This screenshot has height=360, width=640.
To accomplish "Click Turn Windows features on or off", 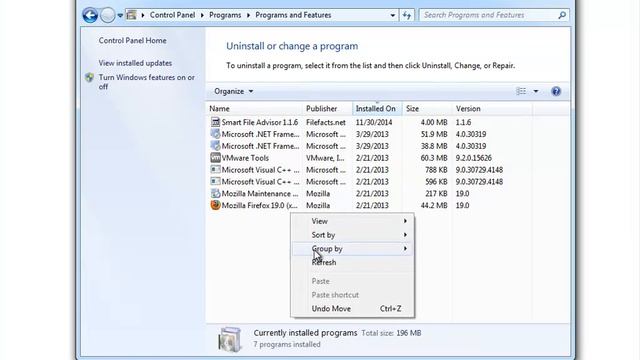I will coord(147,82).
